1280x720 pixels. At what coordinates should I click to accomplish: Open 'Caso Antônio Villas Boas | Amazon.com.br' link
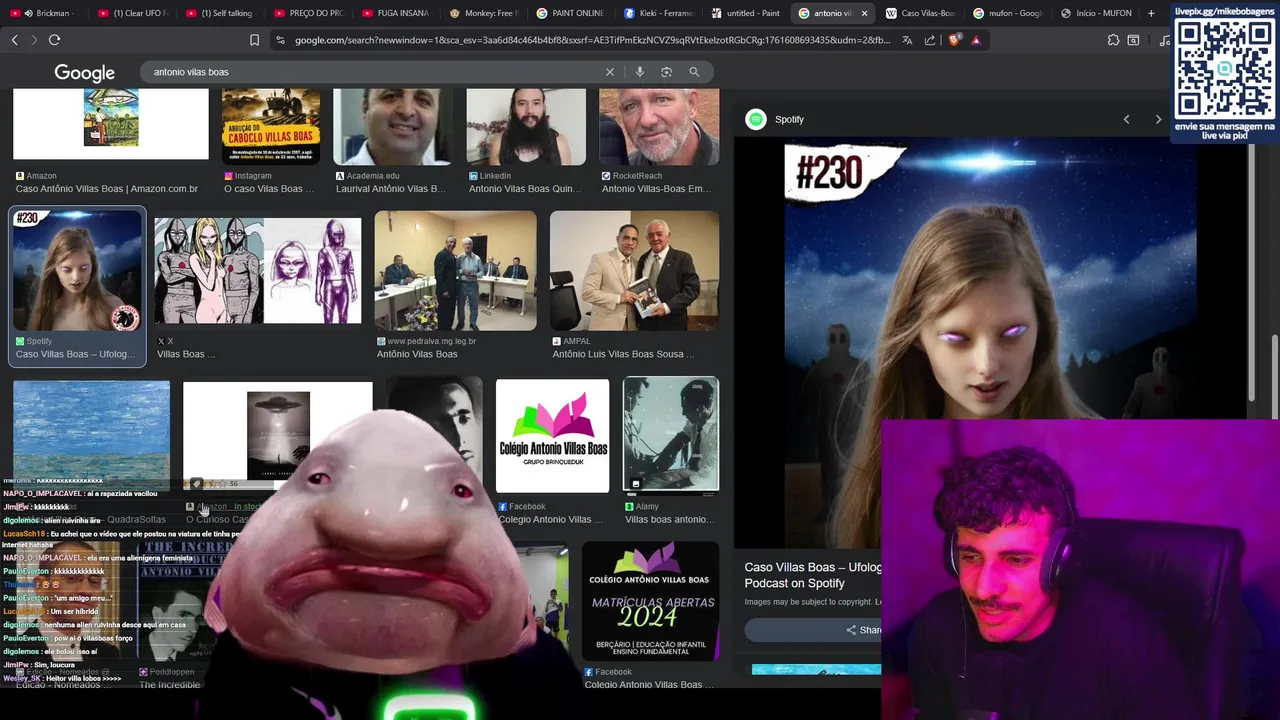point(107,189)
